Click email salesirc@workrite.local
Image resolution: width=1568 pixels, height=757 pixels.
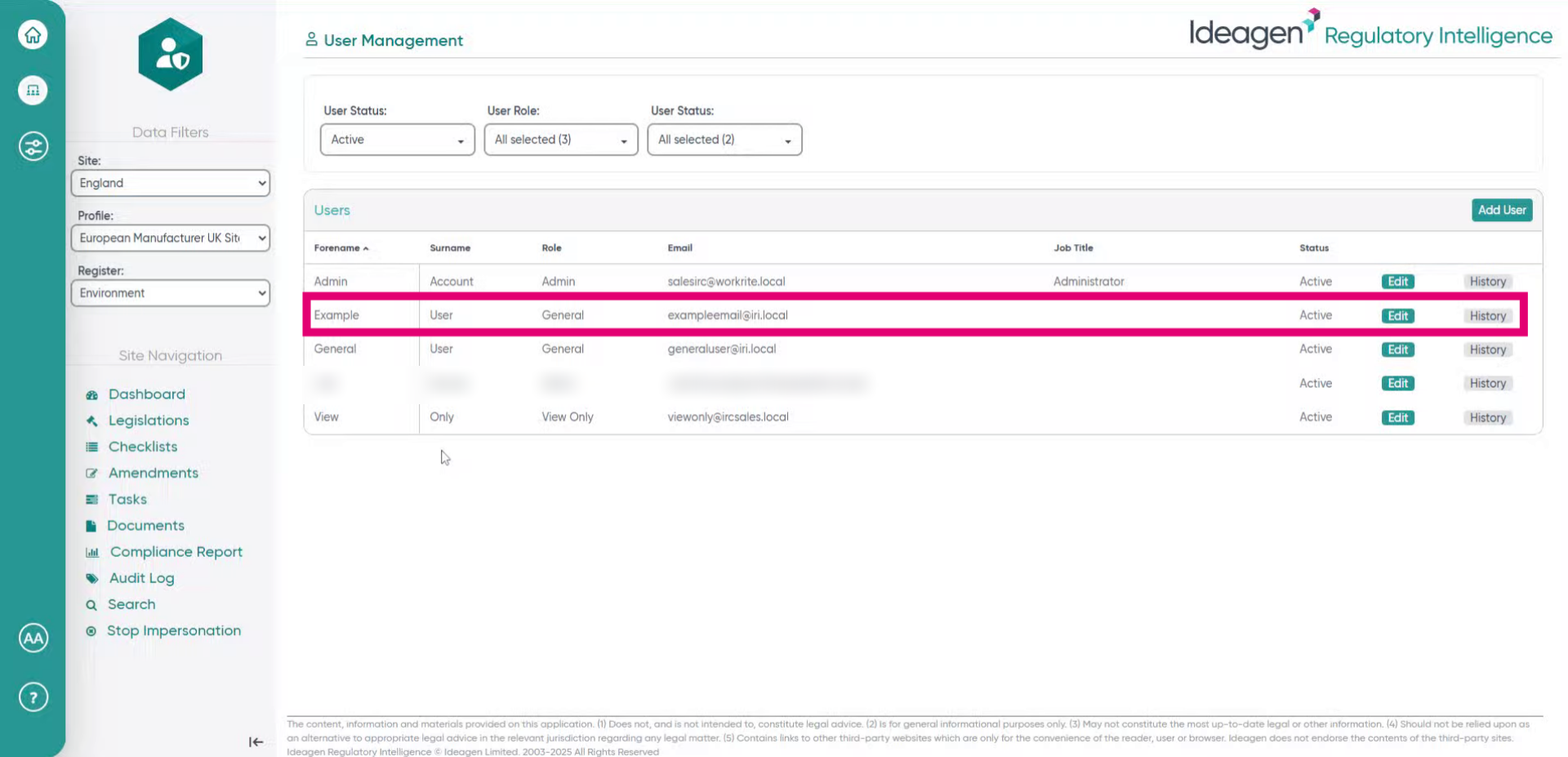point(726,282)
